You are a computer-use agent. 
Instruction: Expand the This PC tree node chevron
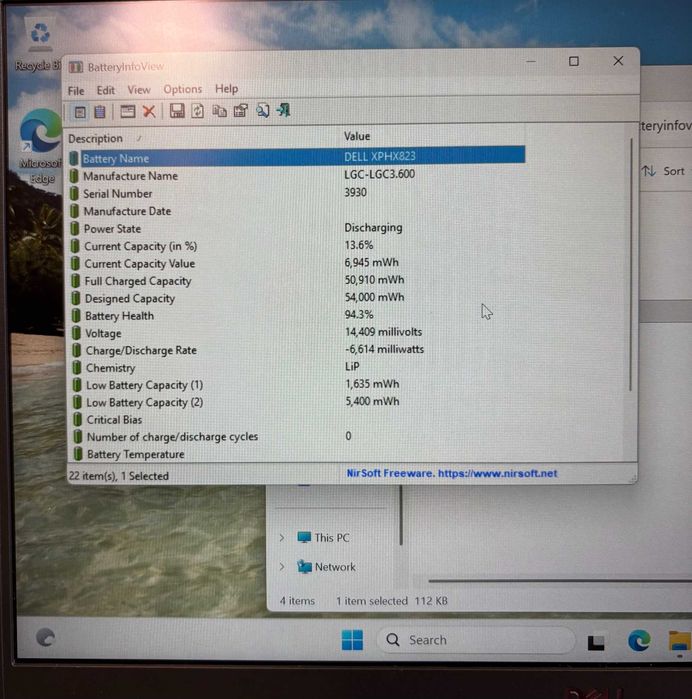(282, 538)
